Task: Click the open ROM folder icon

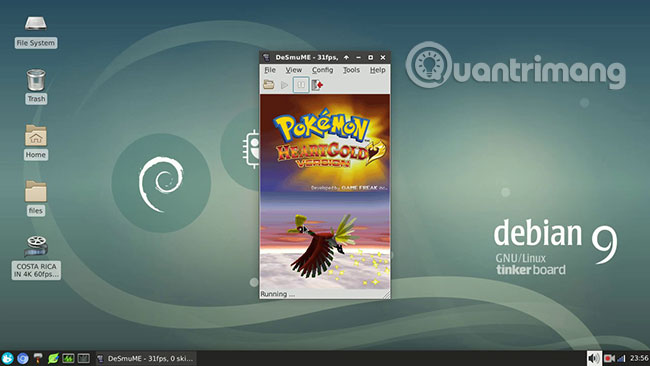Action: (x=269, y=85)
